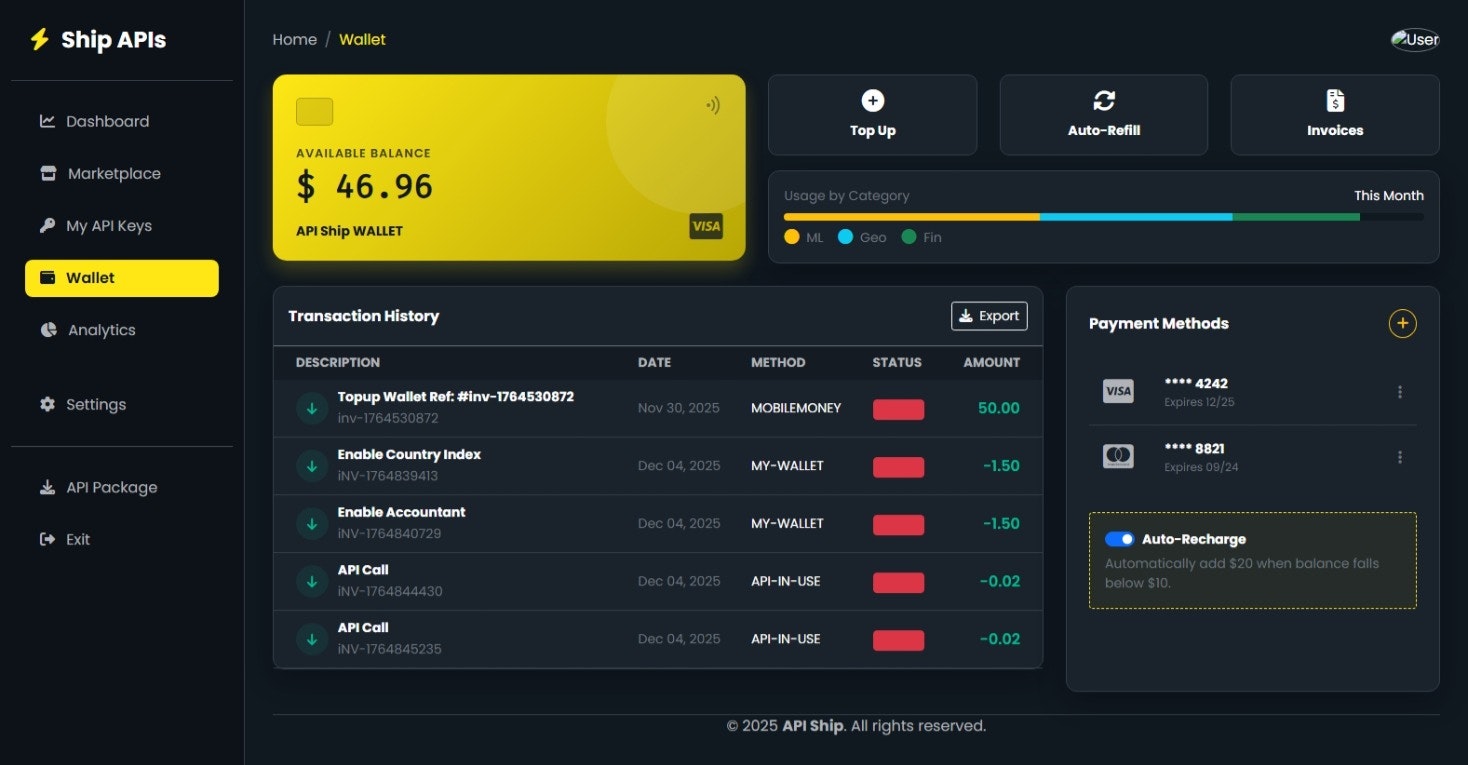Image resolution: width=1468 pixels, height=765 pixels.
Task: Select the Marketplace icon in the sidebar
Action: click(x=47, y=173)
